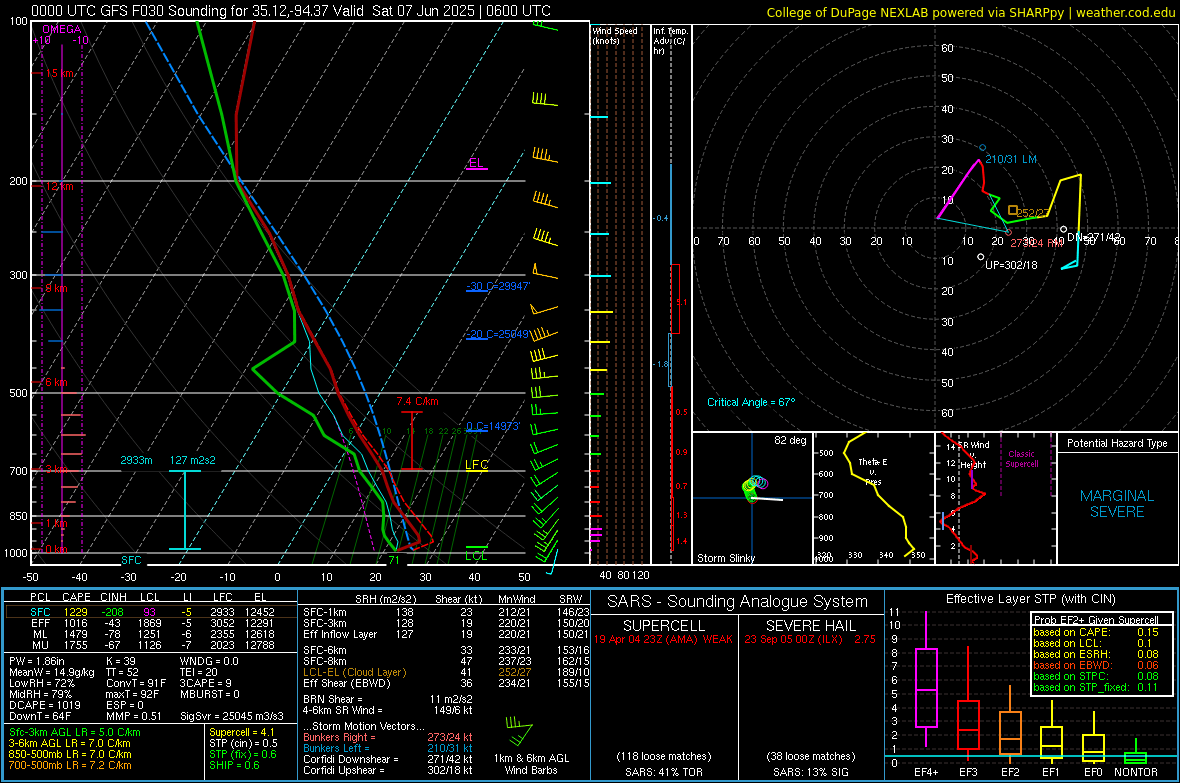Click the '19 Apr 04 23Z (AMA) WEAK' analogue
This screenshot has height=783, width=1180.
[x=663, y=639]
